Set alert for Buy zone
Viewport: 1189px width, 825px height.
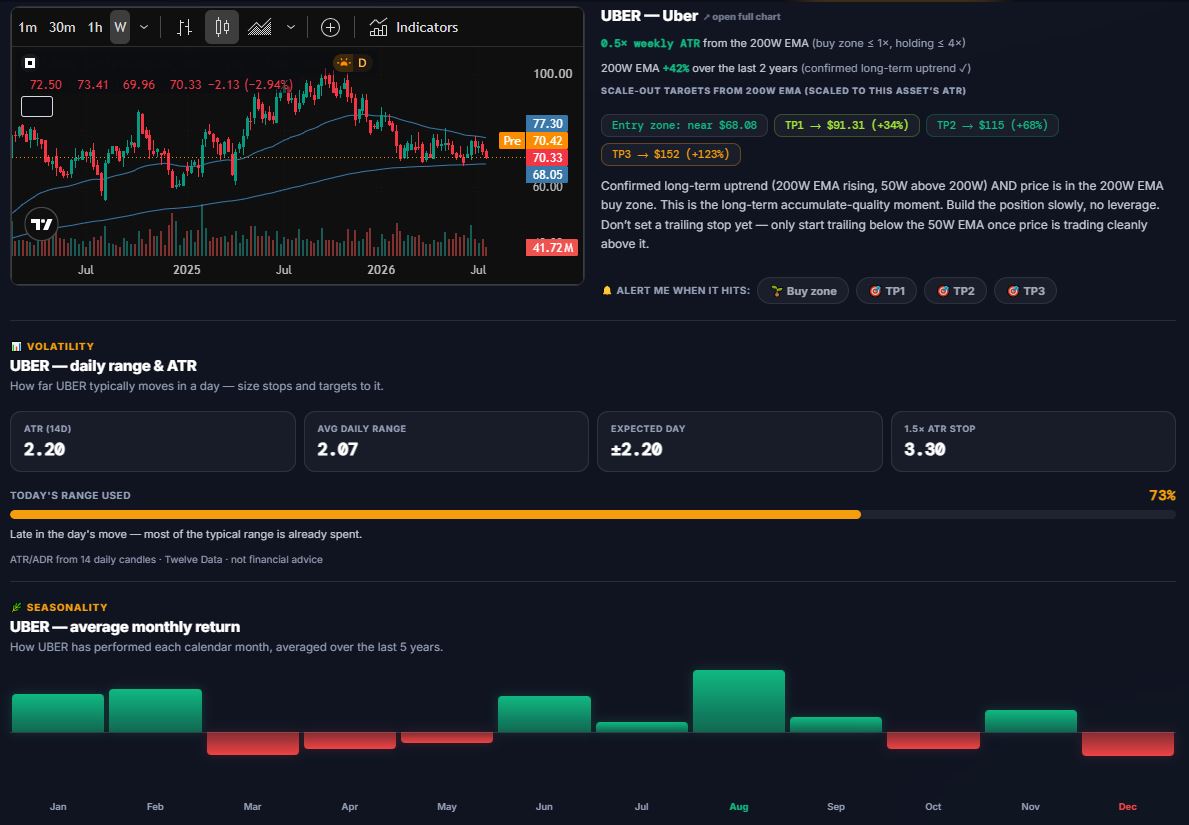point(803,290)
